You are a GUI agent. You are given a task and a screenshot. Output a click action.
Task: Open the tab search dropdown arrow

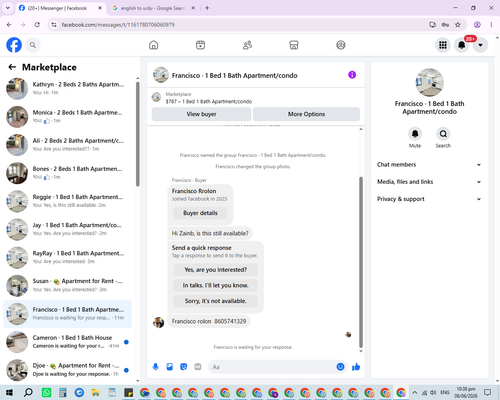8,8
